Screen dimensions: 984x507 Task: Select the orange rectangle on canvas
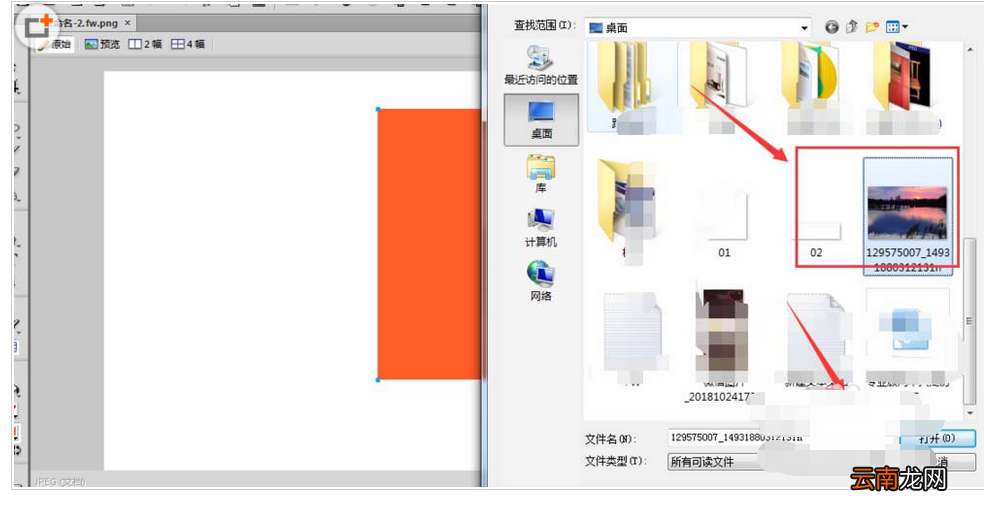[x=429, y=244]
